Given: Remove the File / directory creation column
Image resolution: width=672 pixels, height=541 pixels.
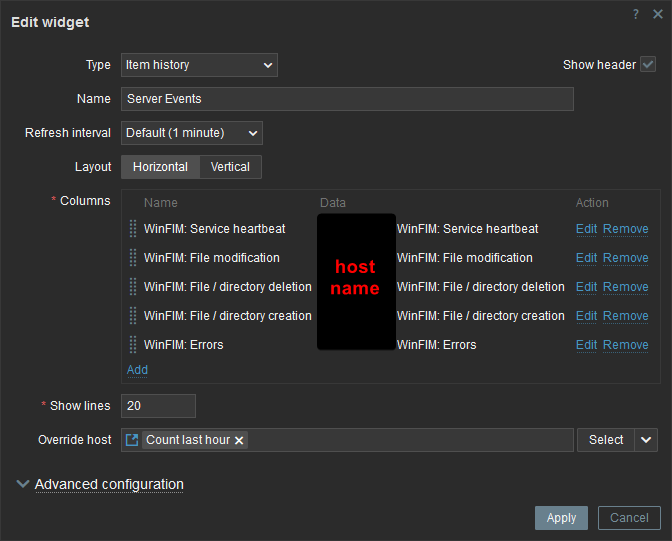Looking at the screenshot, I should pos(625,316).
